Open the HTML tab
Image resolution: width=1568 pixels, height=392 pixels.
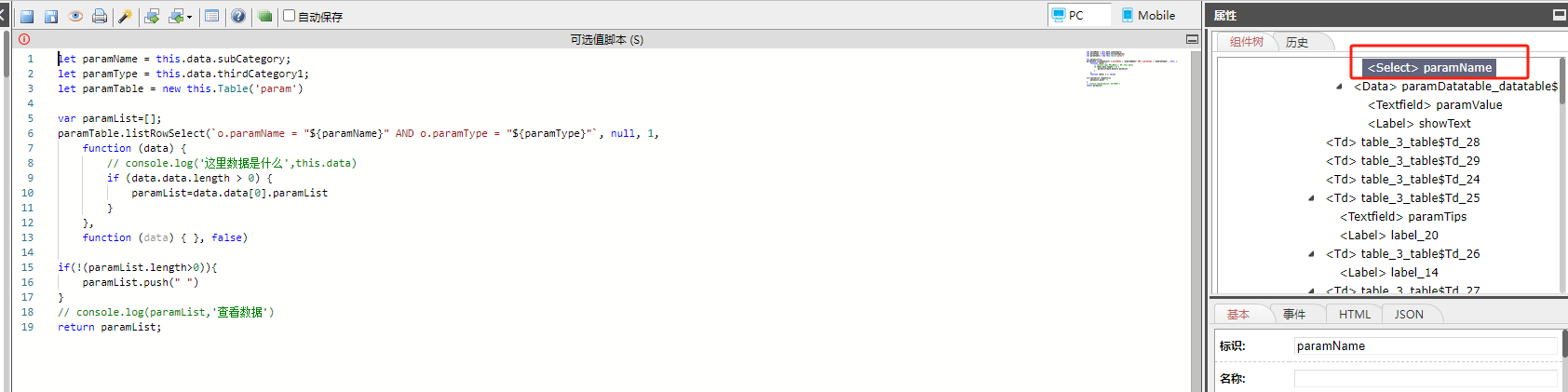(x=1355, y=315)
